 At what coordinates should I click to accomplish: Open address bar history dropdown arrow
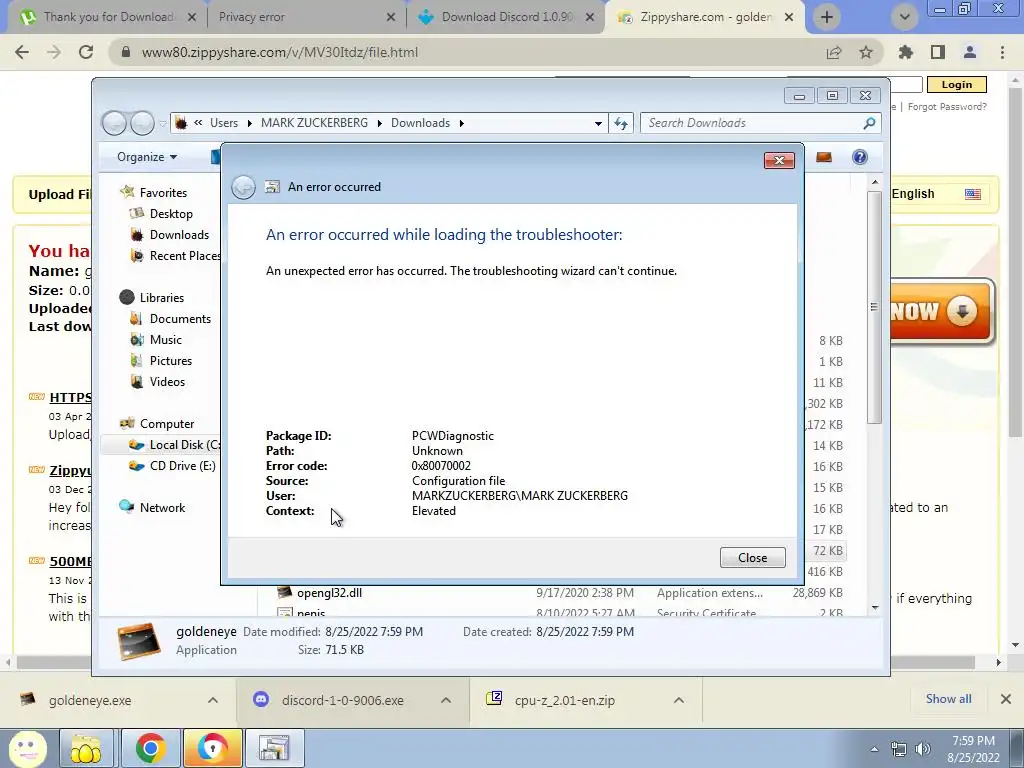pos(598,123)
